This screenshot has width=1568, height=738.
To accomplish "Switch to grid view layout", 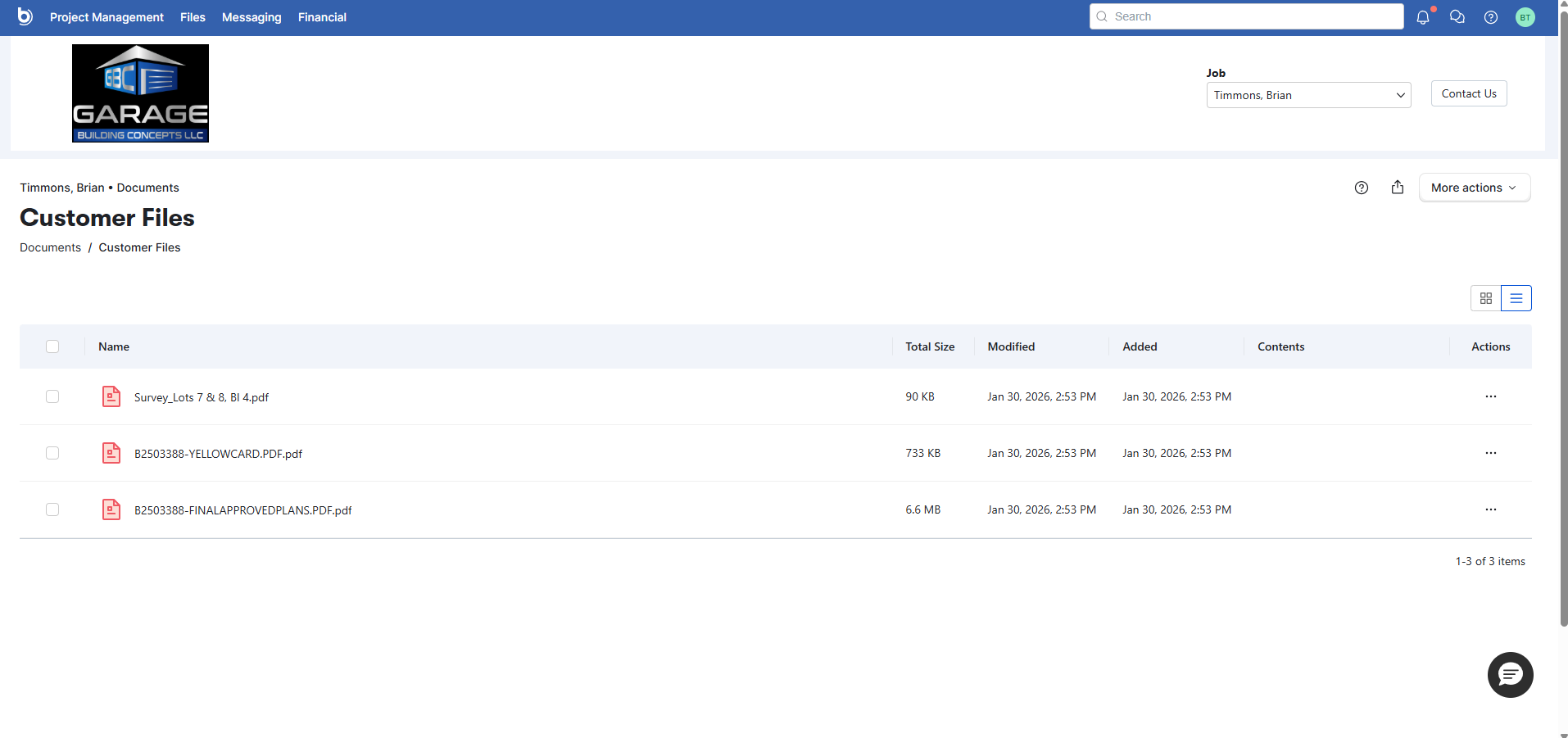I will [1486, 298].
